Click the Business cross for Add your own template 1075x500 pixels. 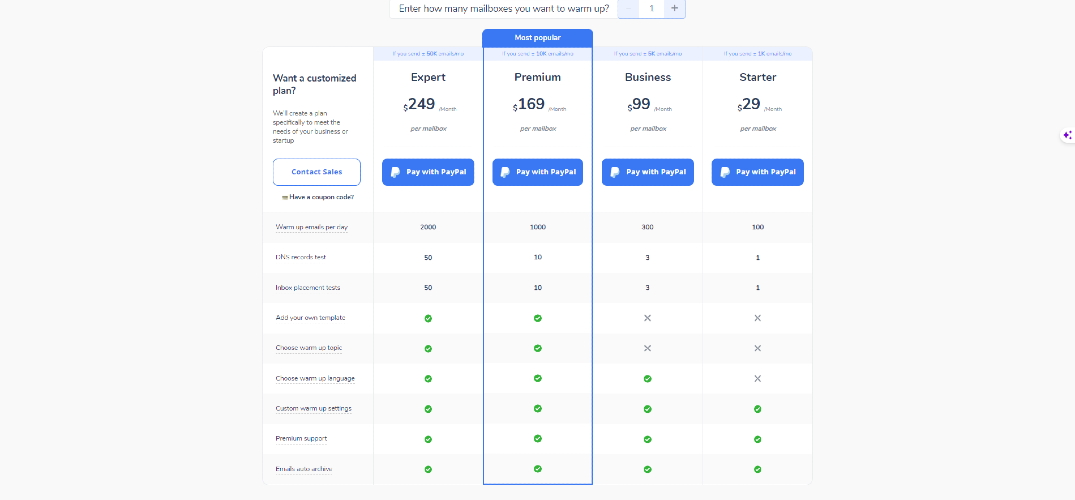(x=647, y=318)
